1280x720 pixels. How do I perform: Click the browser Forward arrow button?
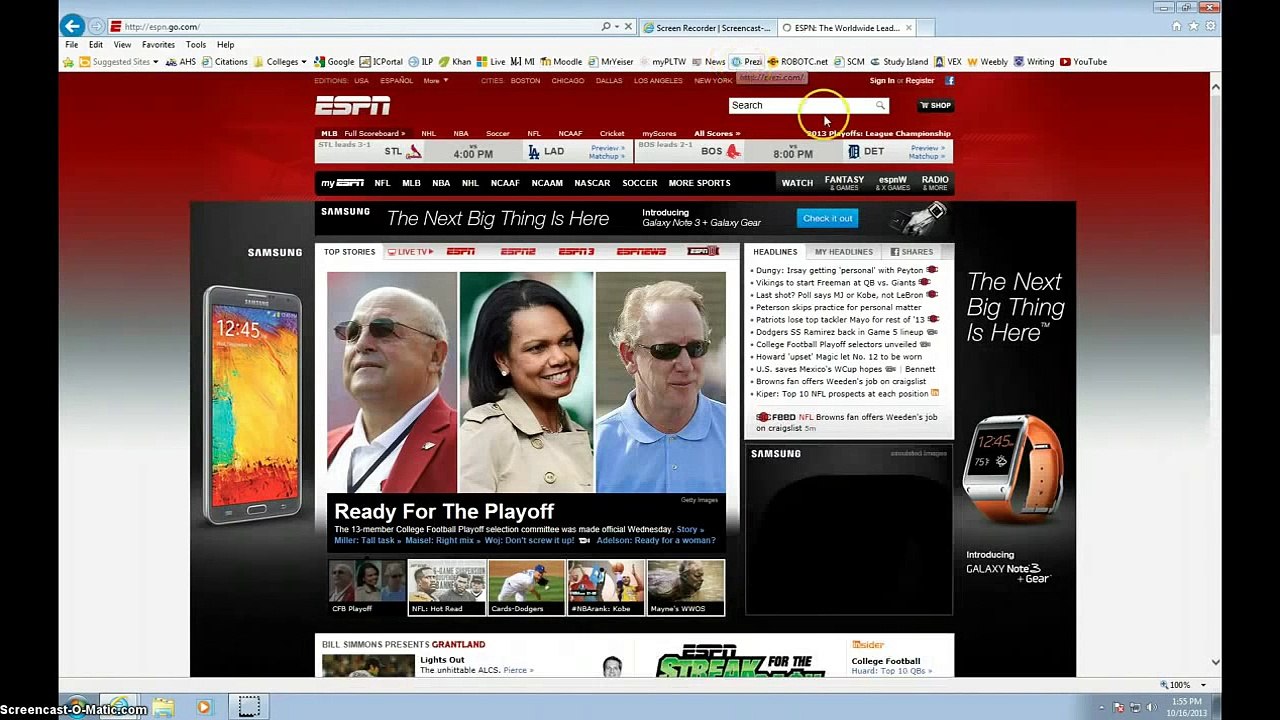[96, 27]
